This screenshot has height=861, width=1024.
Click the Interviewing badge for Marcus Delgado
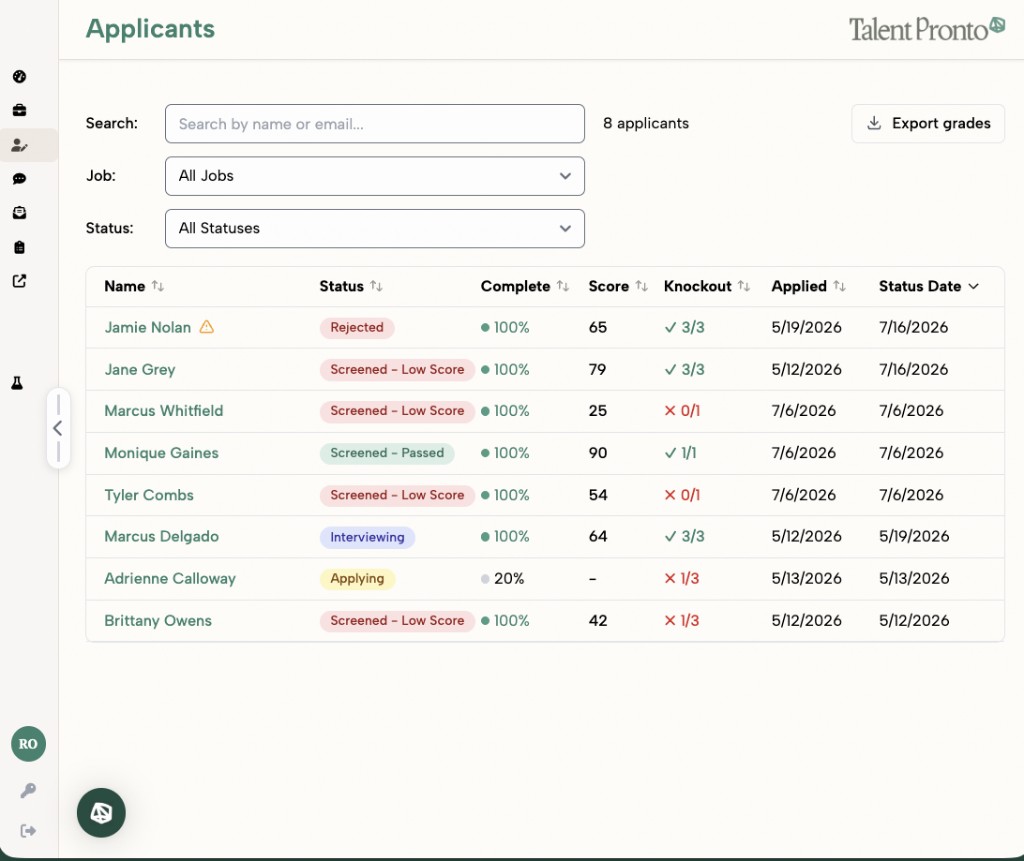pyautogui.click(x=367, y=537)
